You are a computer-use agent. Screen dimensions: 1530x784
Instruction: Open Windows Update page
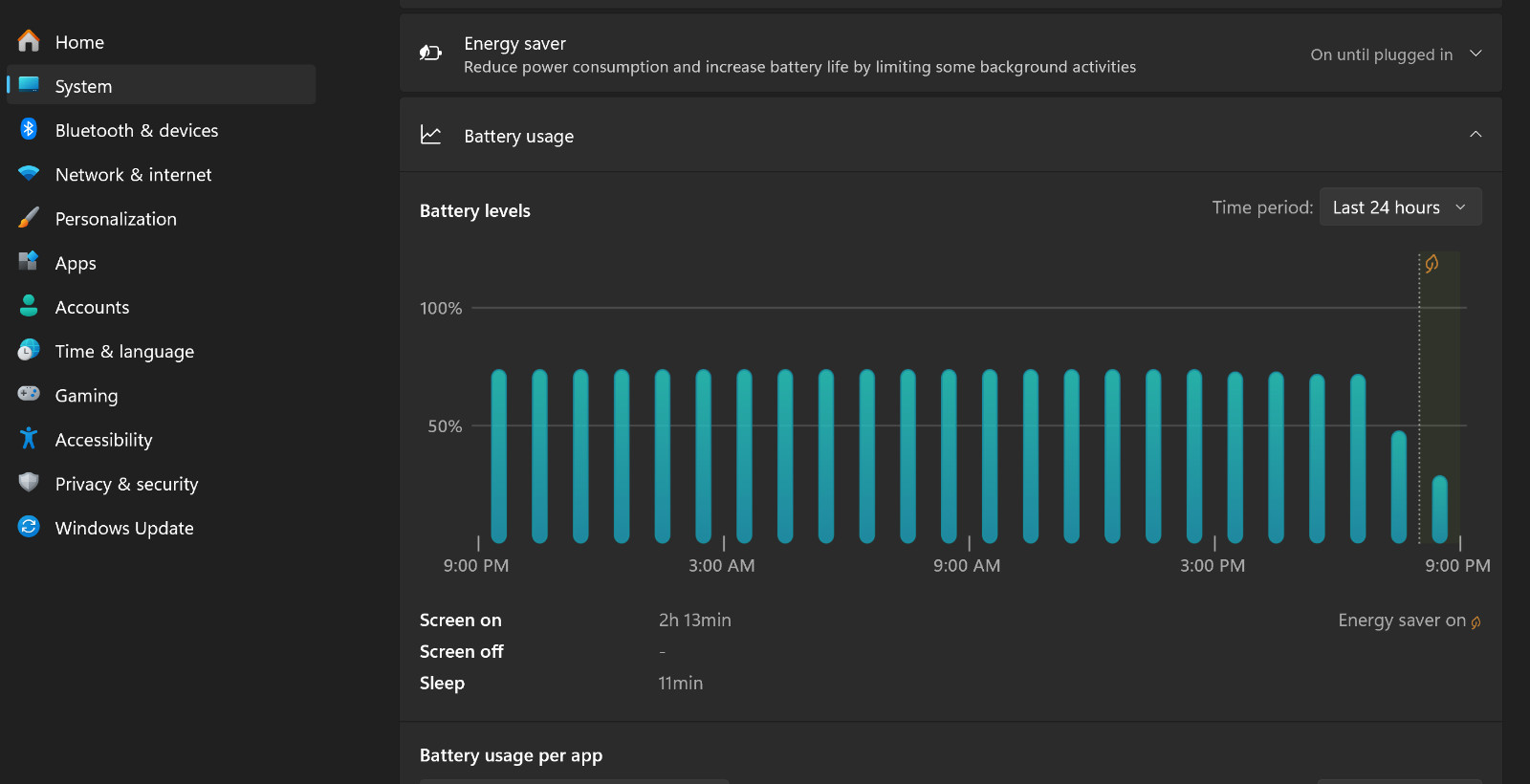161,528
